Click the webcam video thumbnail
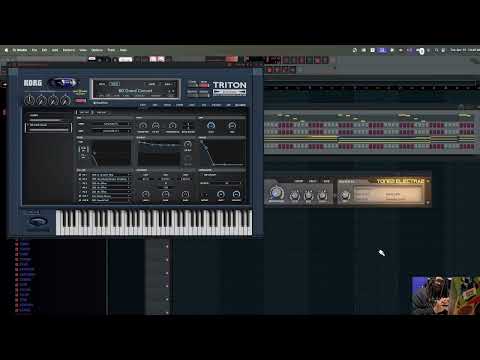480x360 pixels. [445, 295]
